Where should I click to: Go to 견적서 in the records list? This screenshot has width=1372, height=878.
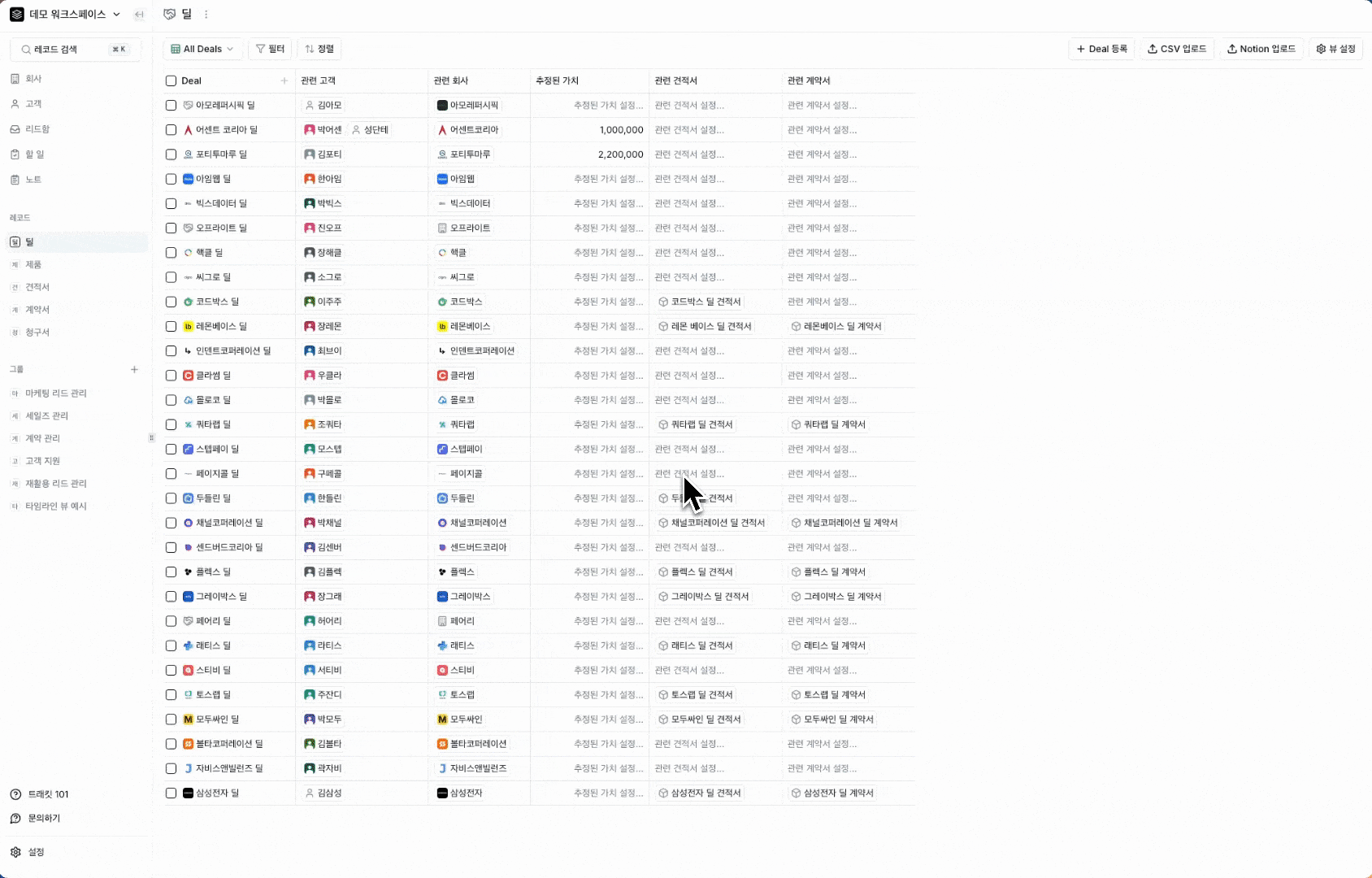(x=37, y=287)
